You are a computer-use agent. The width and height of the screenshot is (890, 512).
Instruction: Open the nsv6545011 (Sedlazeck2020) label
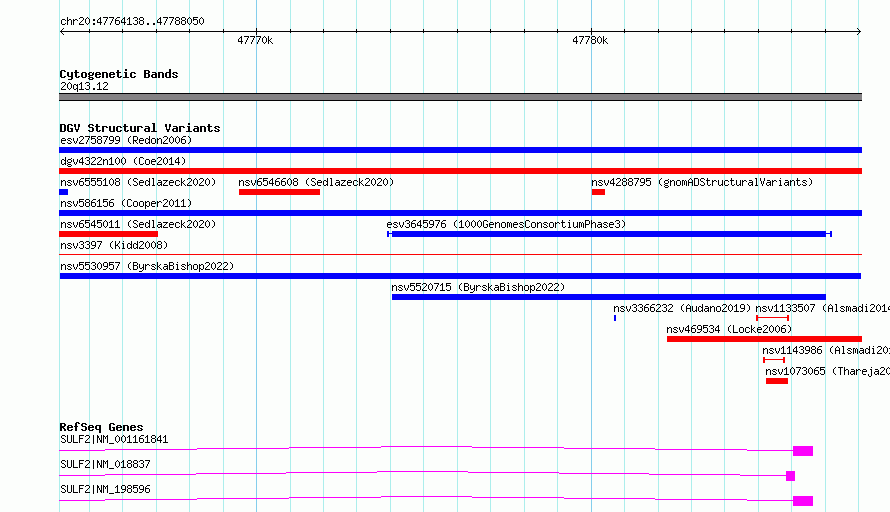point(138,224)
